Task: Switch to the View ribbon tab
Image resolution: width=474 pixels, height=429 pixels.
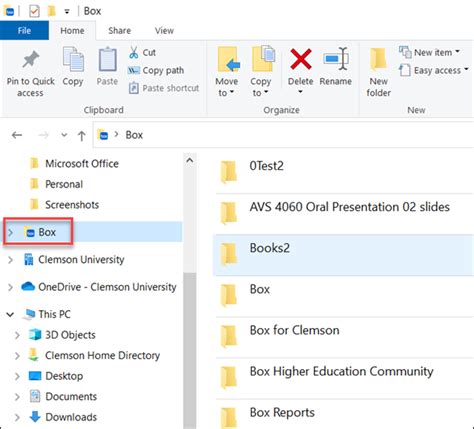Action: pyautogui.click(x=164, y=31)
